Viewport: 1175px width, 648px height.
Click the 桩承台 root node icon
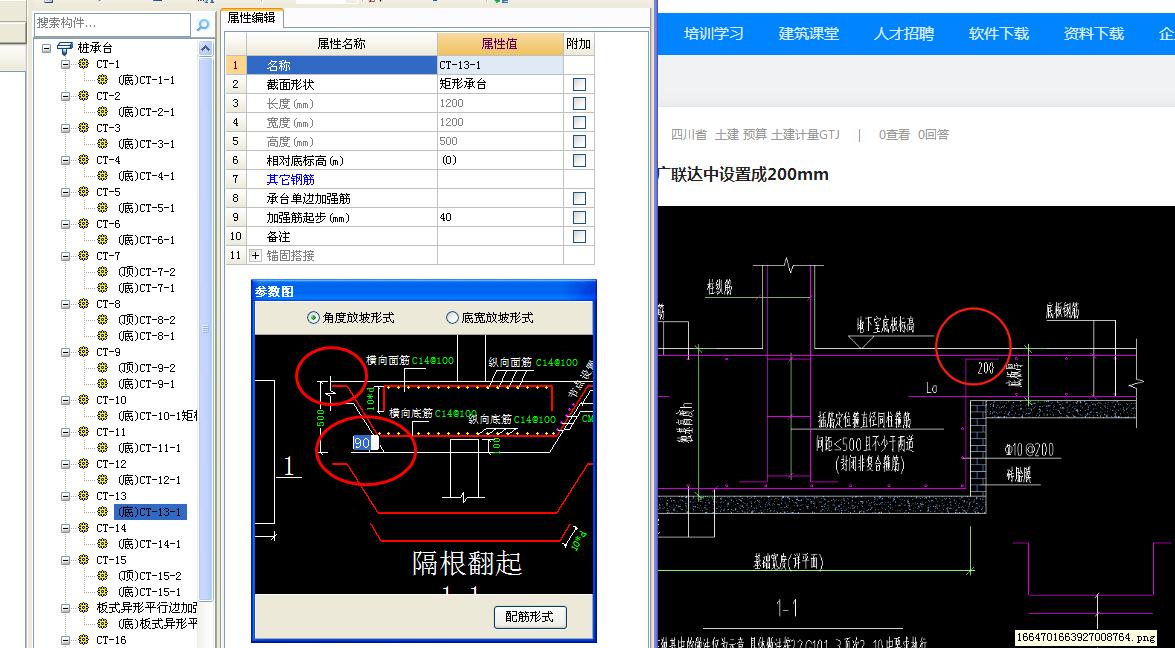click(x=65, y=48)
